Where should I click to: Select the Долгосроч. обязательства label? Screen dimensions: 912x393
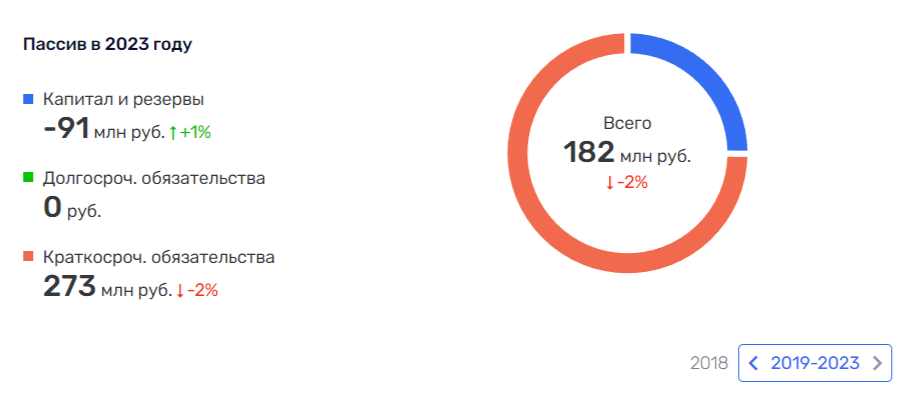pos(154,178)
